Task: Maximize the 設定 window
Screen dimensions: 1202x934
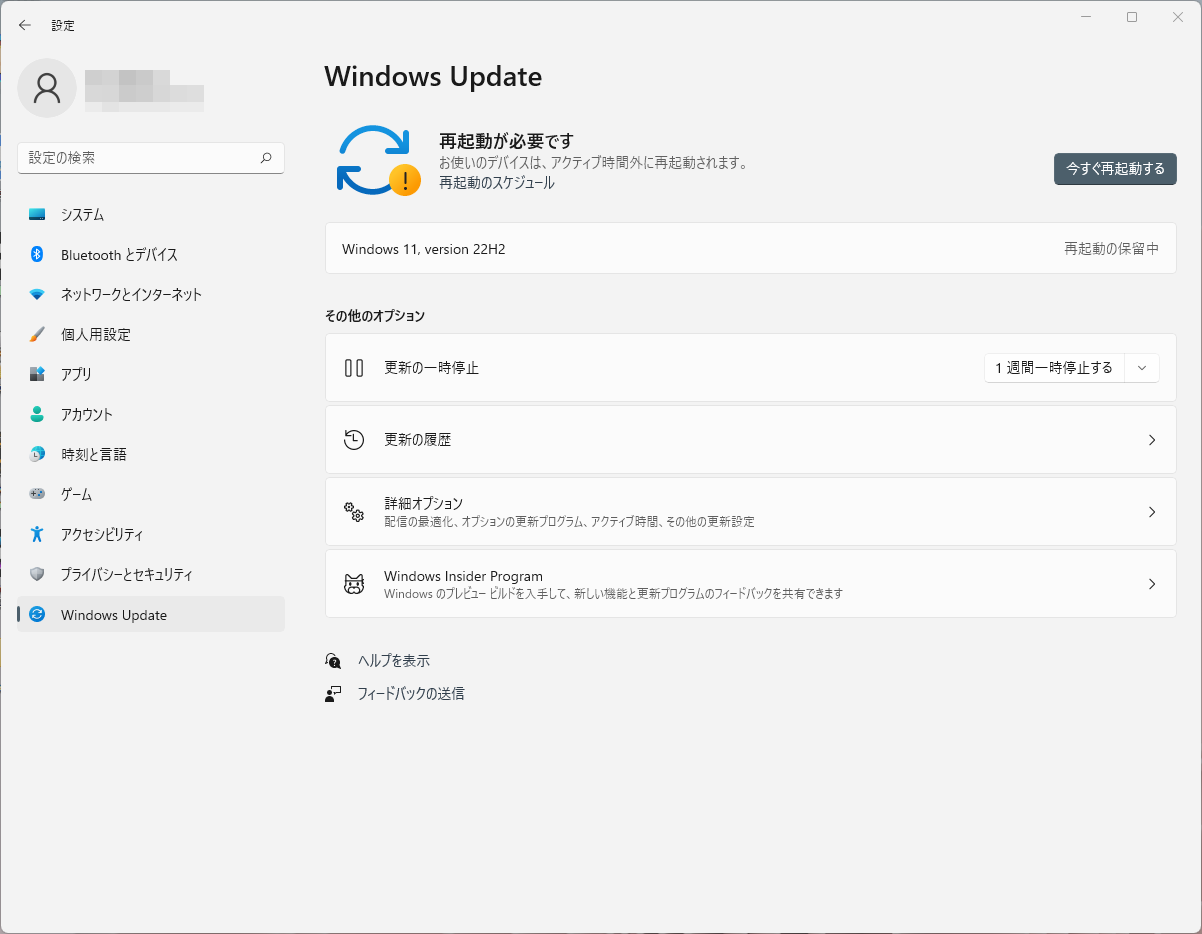Action: coord(1132,17)
